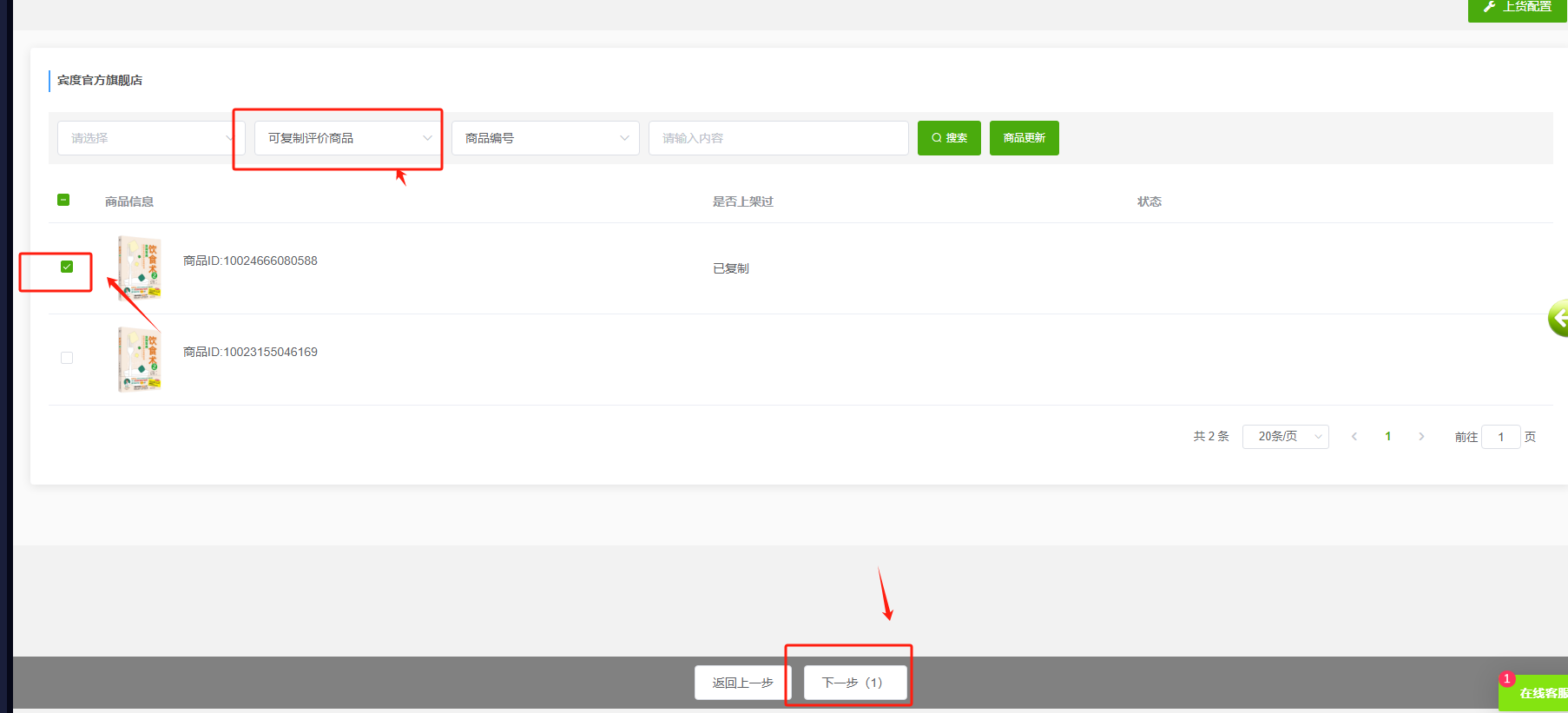Viewport: 1568px width, 713px height.
Task: Click the green 搜索 search button
Action: point(948,138)
